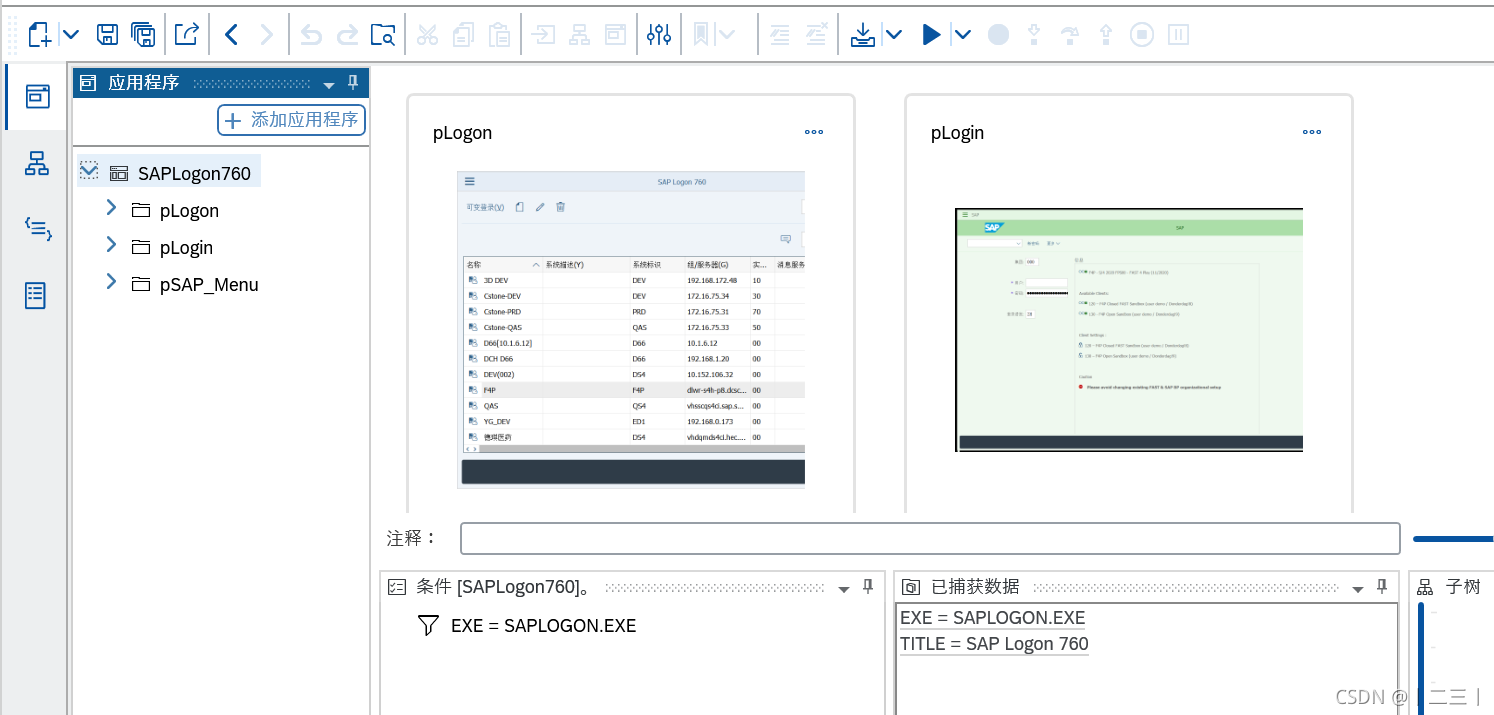Click the save icon
This screenshot has height=715, width=1494.
point(107,35)
